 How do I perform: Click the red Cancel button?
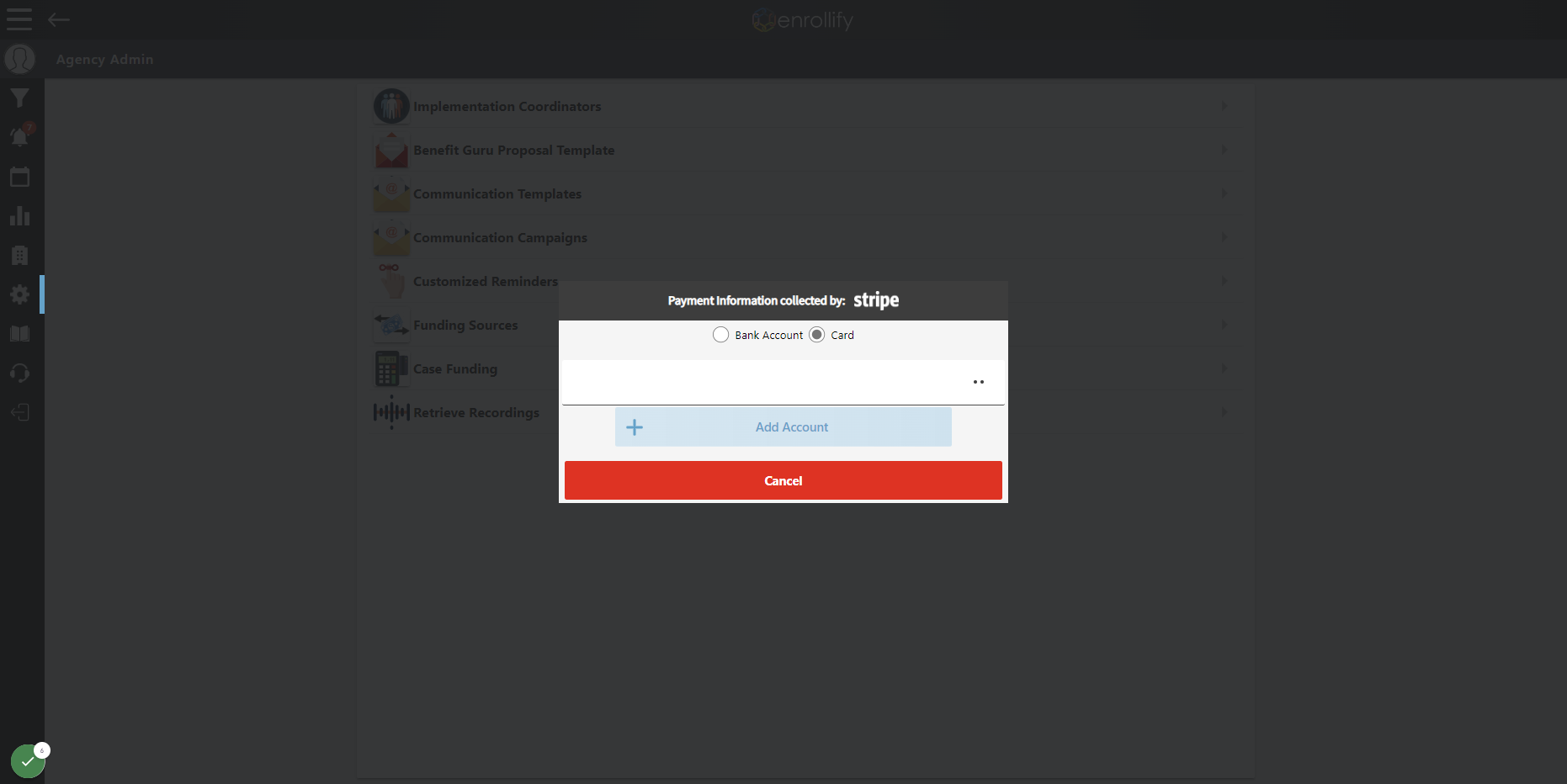click(x=783, y=480)
